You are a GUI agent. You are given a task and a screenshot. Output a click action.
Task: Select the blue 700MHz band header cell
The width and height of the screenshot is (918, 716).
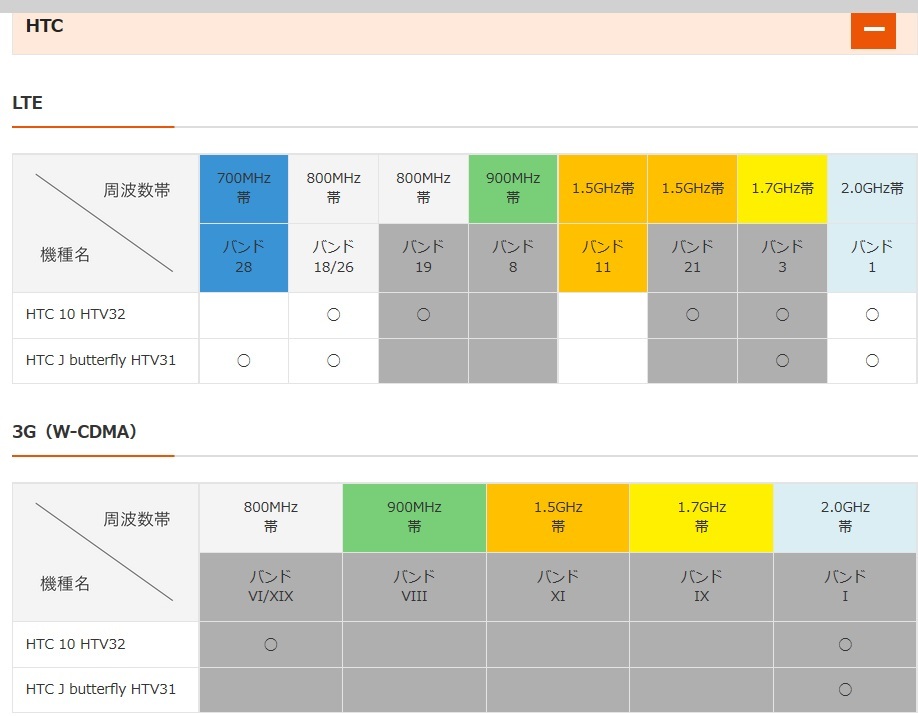pos(243,188)
